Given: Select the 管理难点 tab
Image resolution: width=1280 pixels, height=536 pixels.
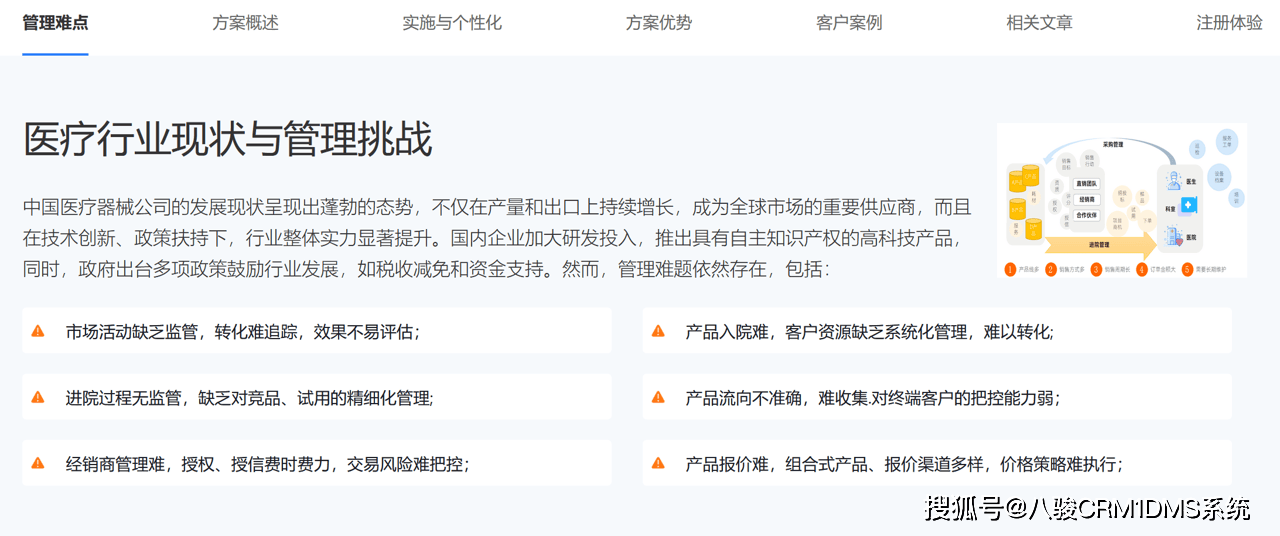Looking at the screenshot, I should 55,23.
